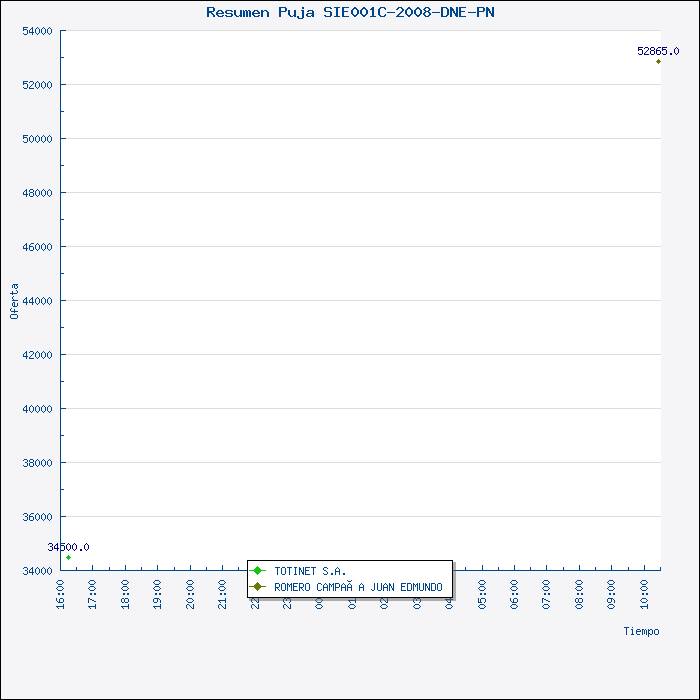The width and height of the screenshot is (700, 700).
Task: Click the Tiempo x-axis label
Action: (641, 631)
